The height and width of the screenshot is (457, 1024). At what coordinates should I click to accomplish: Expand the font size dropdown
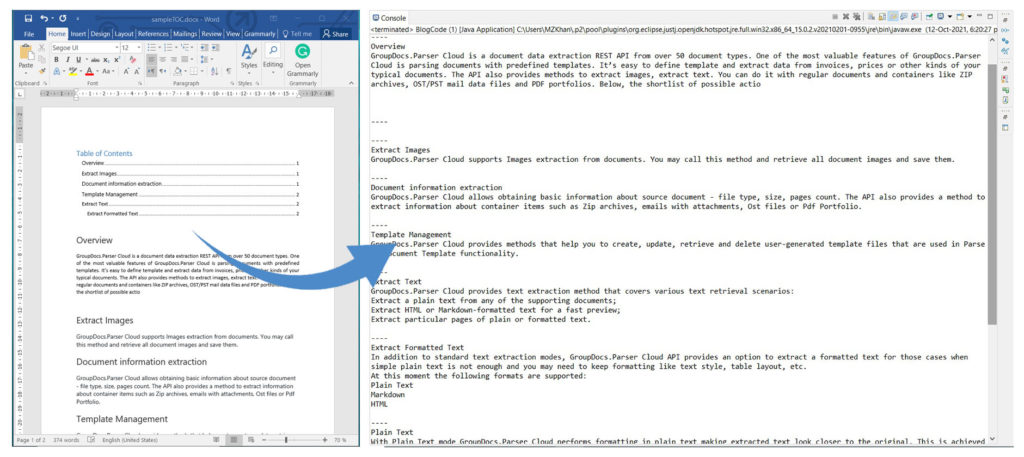click(x=139, y=47)
